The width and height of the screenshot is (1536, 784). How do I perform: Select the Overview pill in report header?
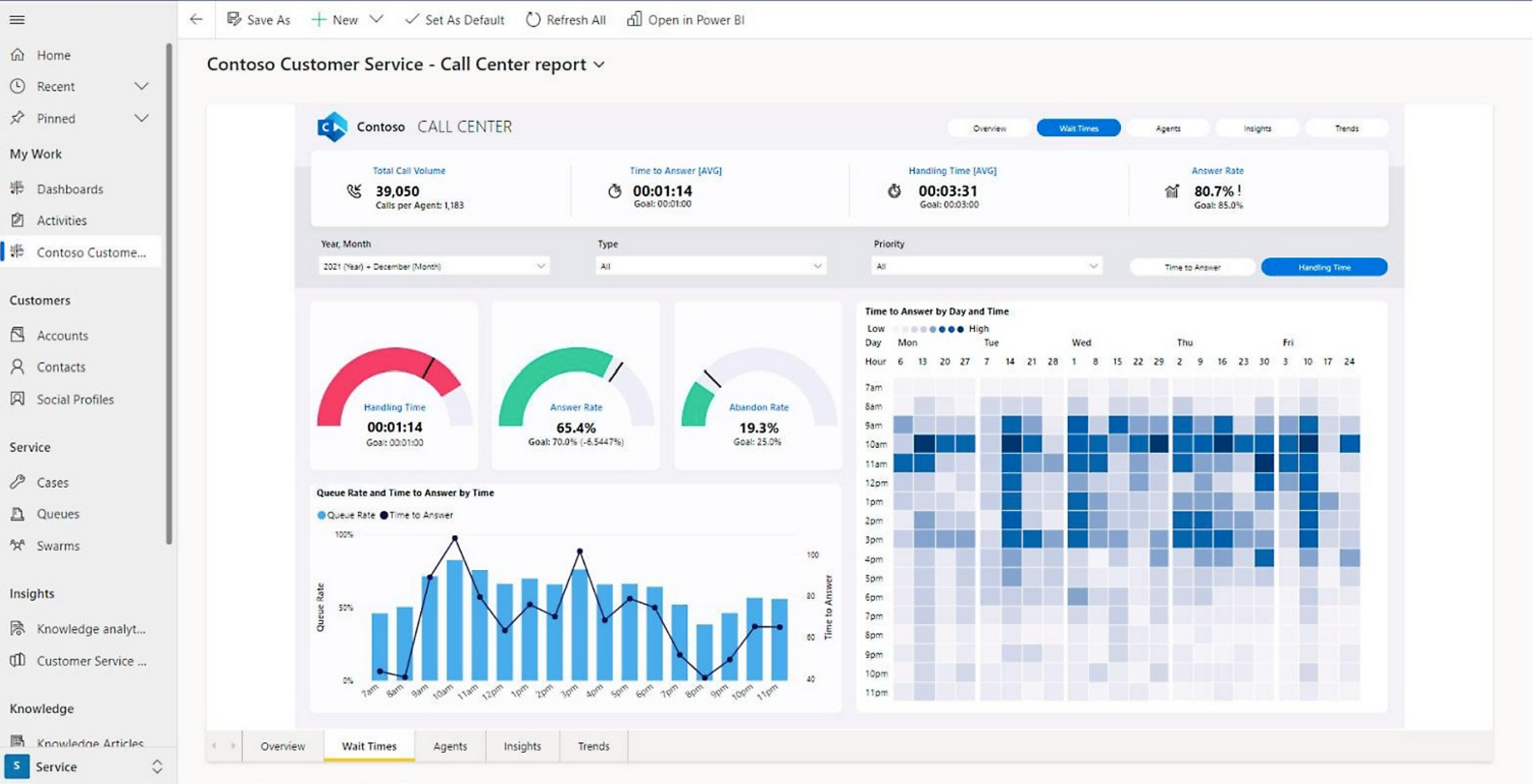[989, 128]
